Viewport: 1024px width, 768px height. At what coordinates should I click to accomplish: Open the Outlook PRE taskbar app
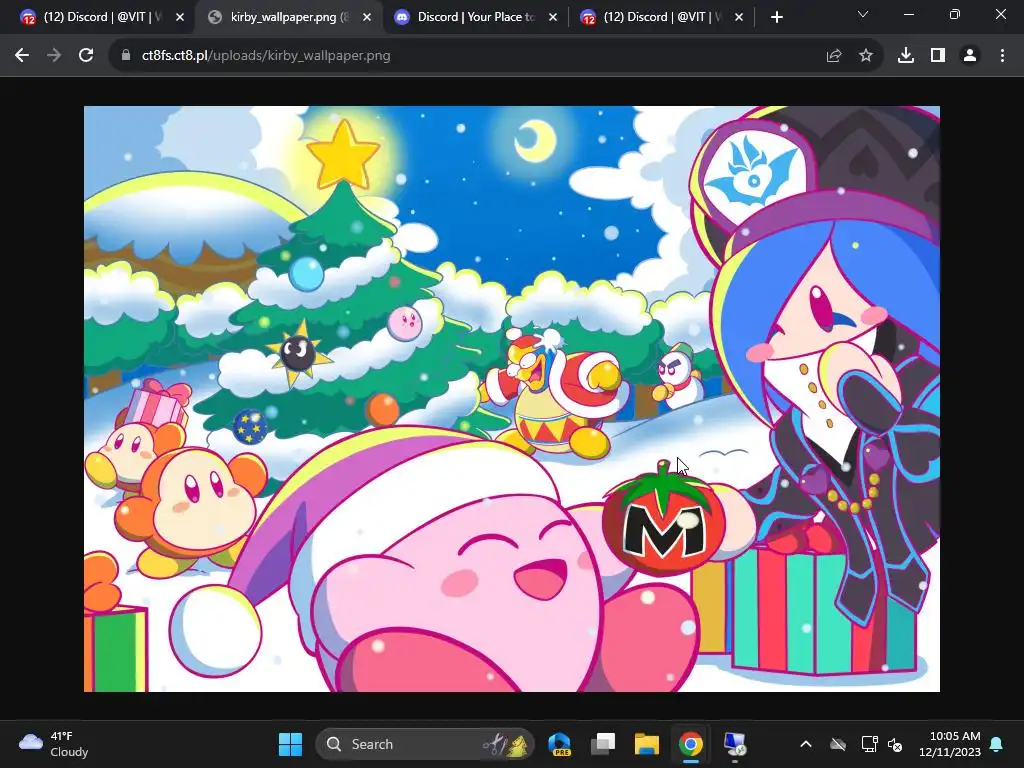click(x=560, y=744)
